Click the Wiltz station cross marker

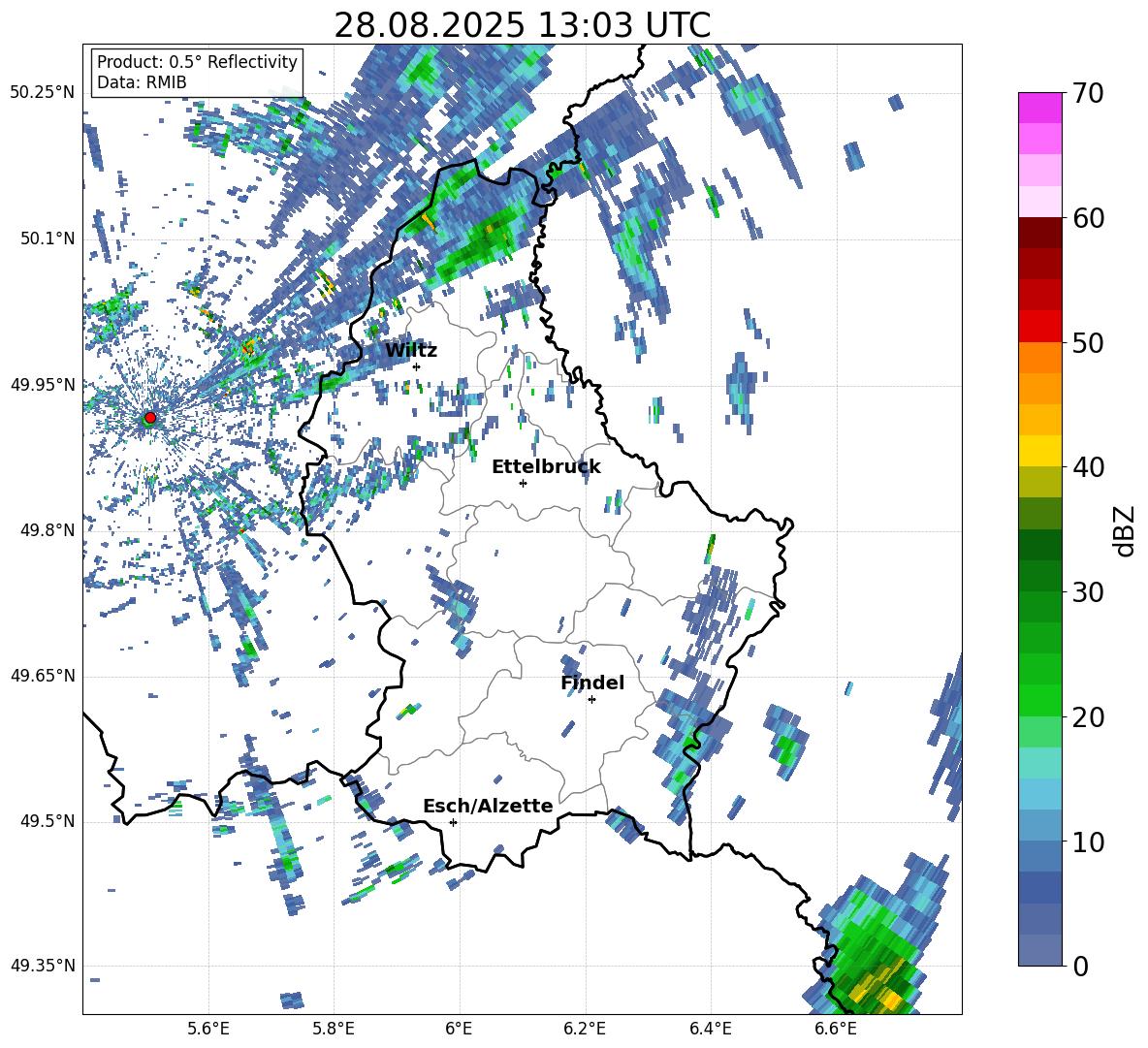coord(417,366)
